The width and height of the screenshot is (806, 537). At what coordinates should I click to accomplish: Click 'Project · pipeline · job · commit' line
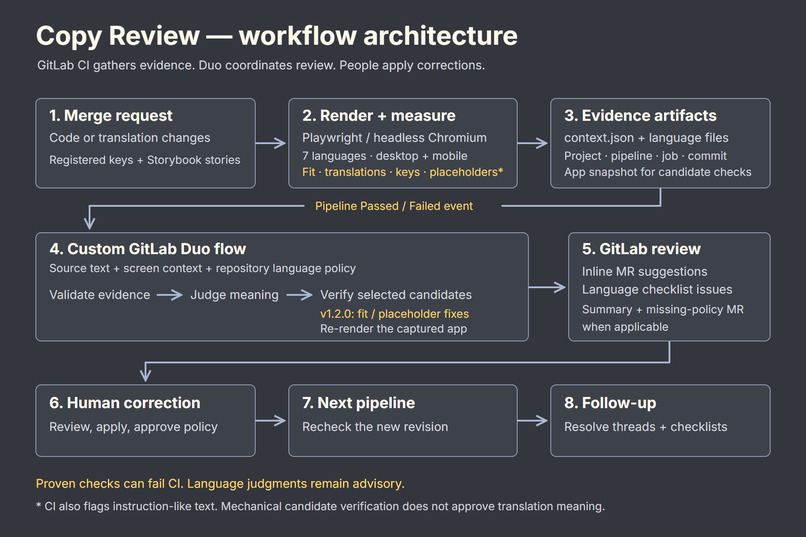pos(645,156)
